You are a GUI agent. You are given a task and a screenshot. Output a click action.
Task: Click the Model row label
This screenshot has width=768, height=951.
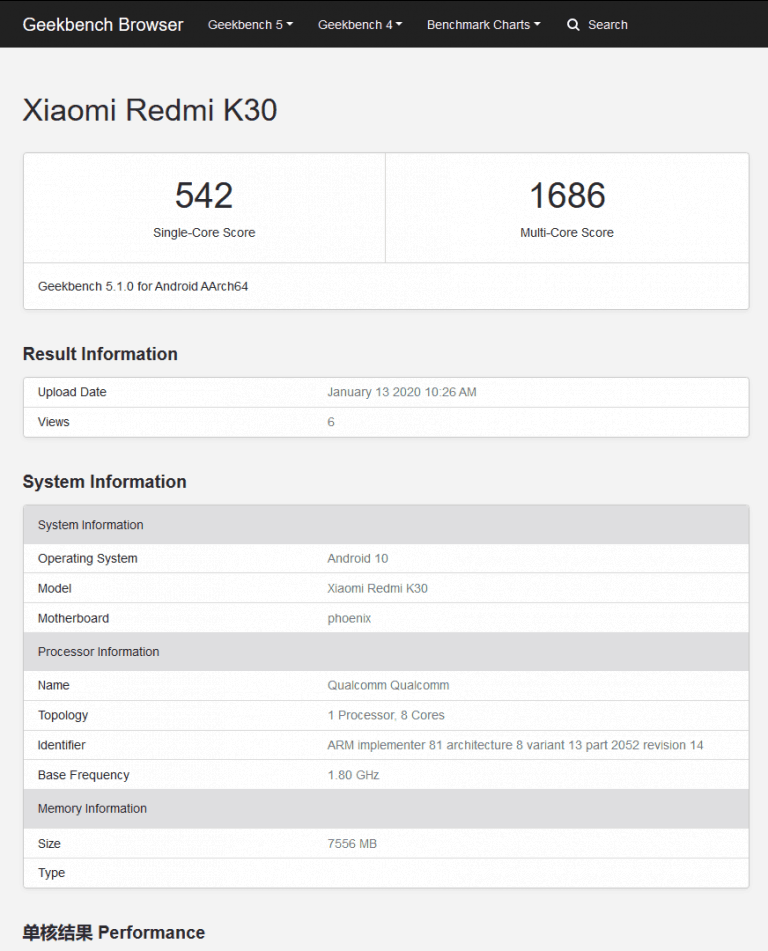pos(54,588)
